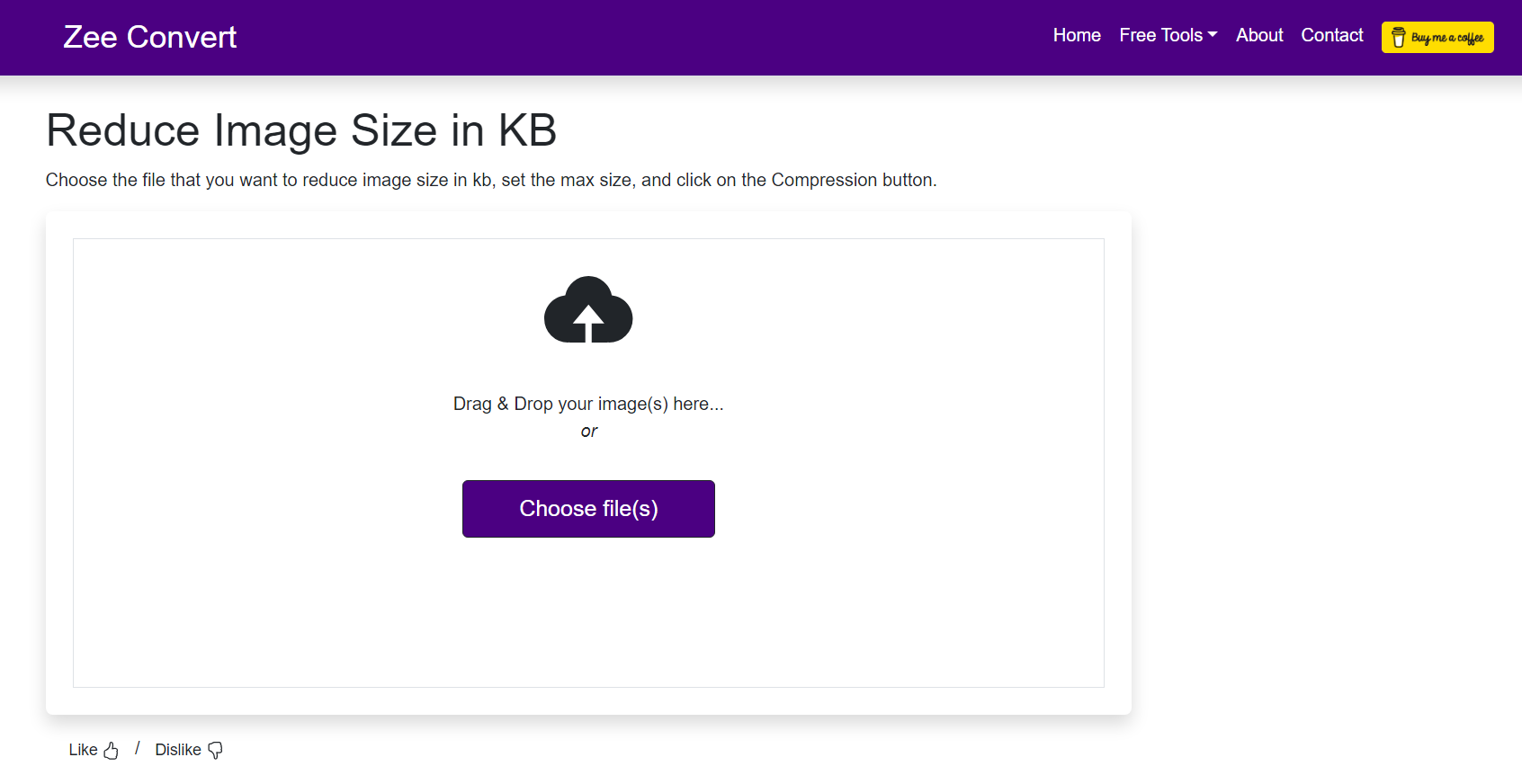The width and height of the screenshot is (1522, 784).
Task: Navigate to the Contact page
Action: pyautogui.click(x=1331, y=35)
